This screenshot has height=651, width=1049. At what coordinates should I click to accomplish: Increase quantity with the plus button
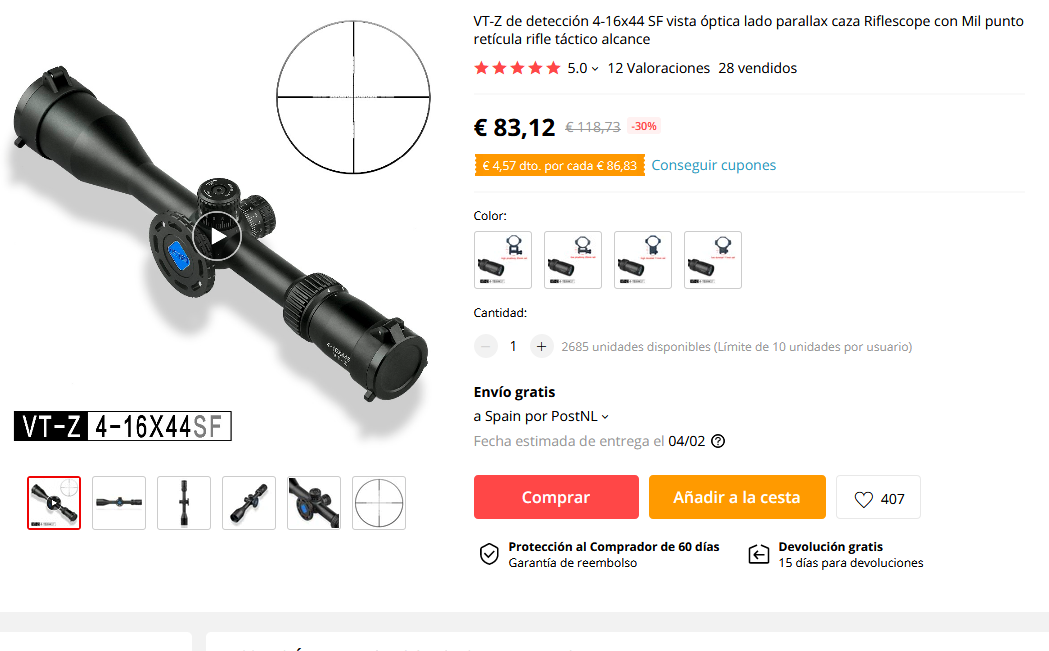coord(541,347)
